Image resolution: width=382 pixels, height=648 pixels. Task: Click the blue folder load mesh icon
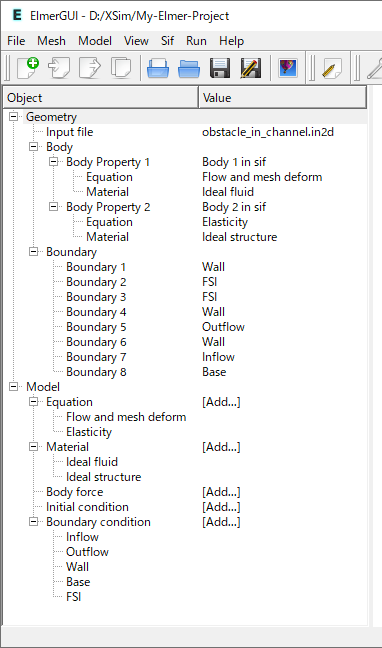[x=189, y=68]
